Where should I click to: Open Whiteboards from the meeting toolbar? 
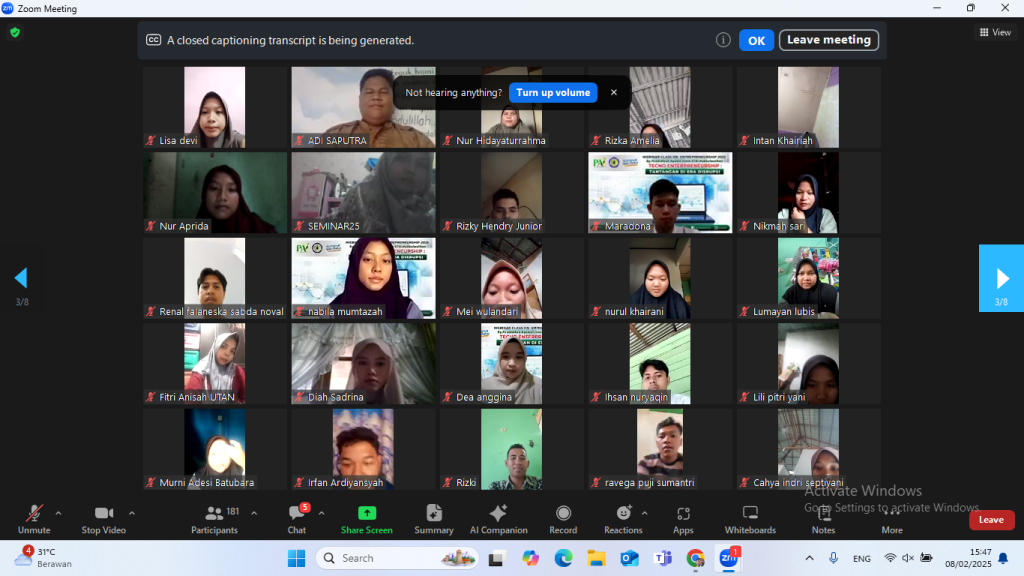point(749,518)
